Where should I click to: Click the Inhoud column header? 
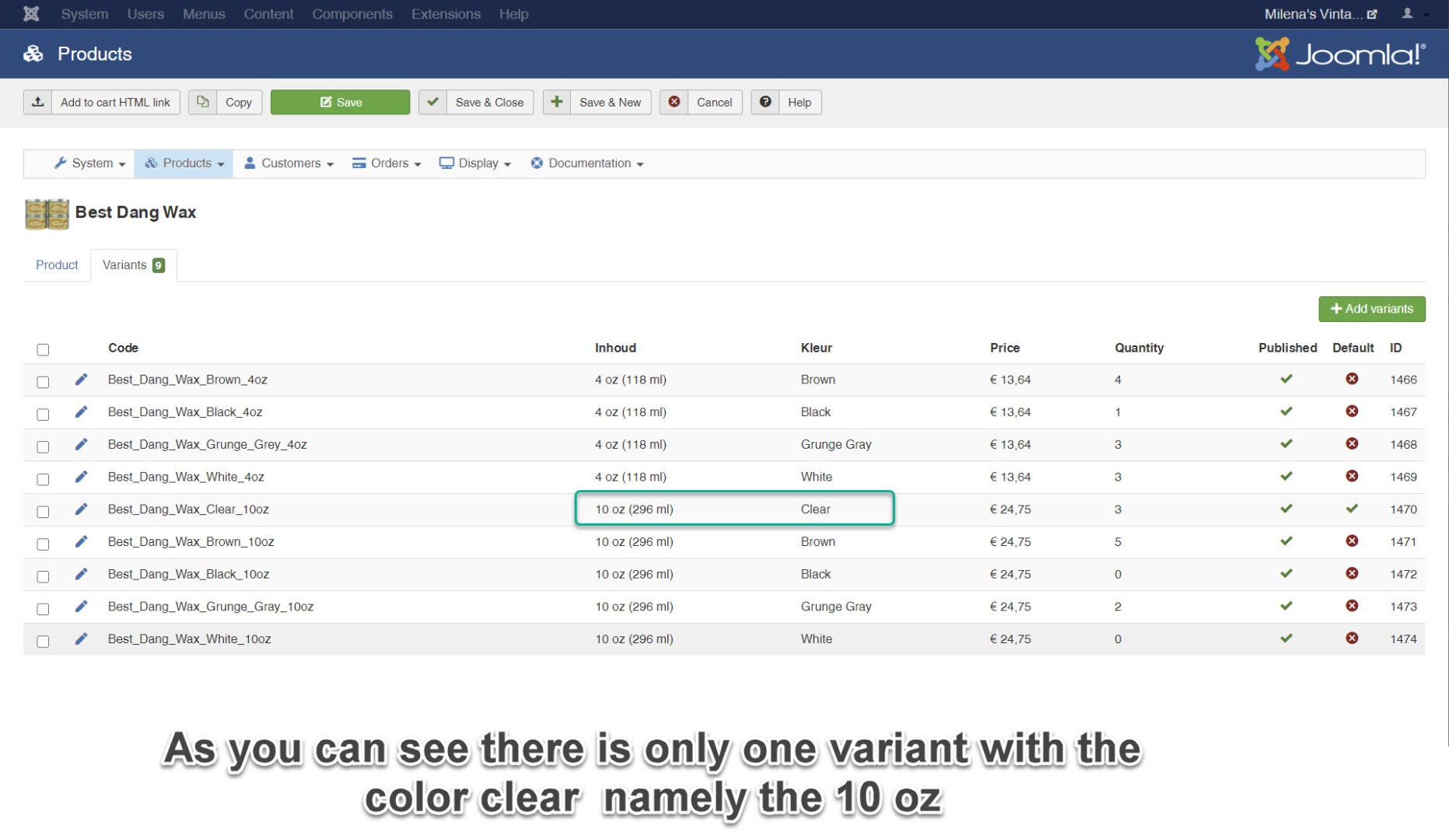click(615, 348)
